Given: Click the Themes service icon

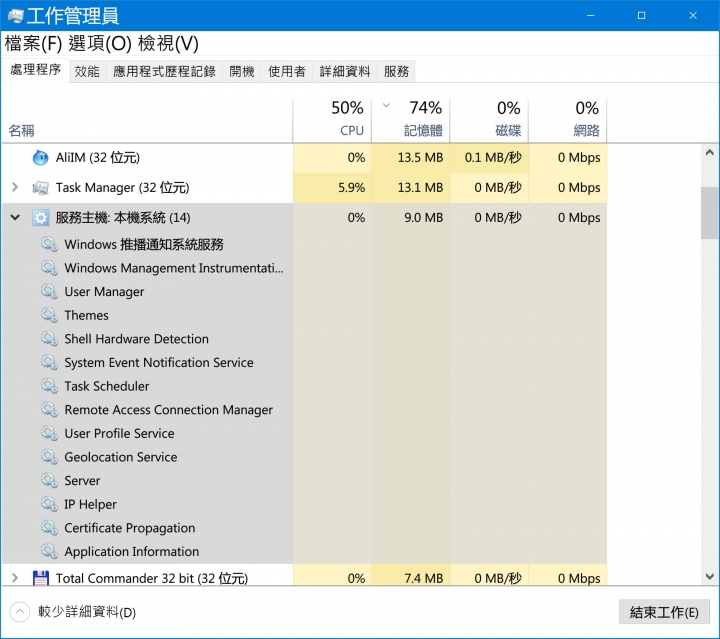Looking at the screenshot, I should (x=49, y=315).
